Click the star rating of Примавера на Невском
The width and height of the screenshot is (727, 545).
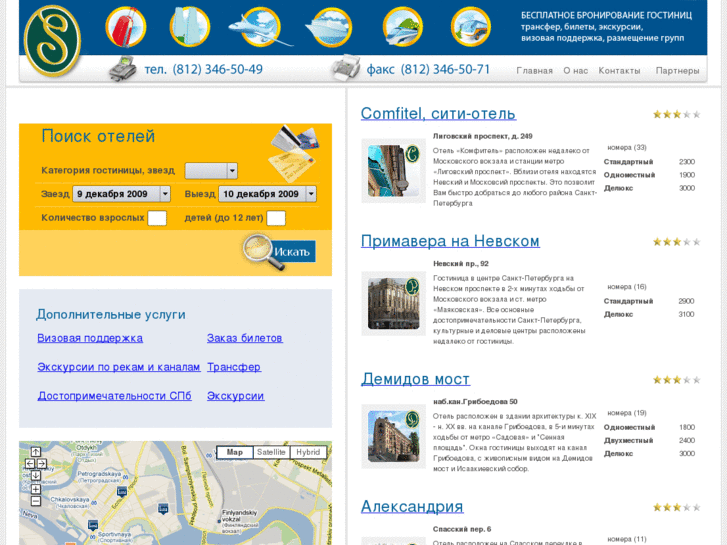pos(676,242)
